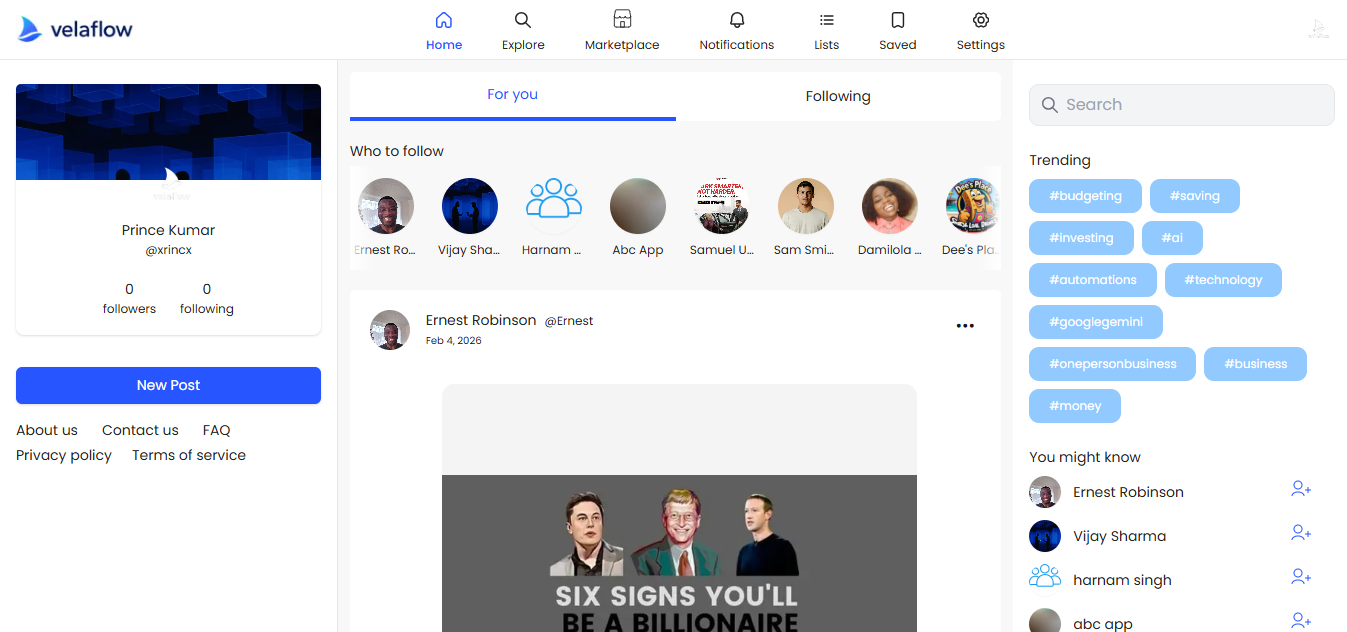Open Sam Smith's avatar in Who to follow
This screenshot has width=1347, height=632.
(x=805, y=206)
